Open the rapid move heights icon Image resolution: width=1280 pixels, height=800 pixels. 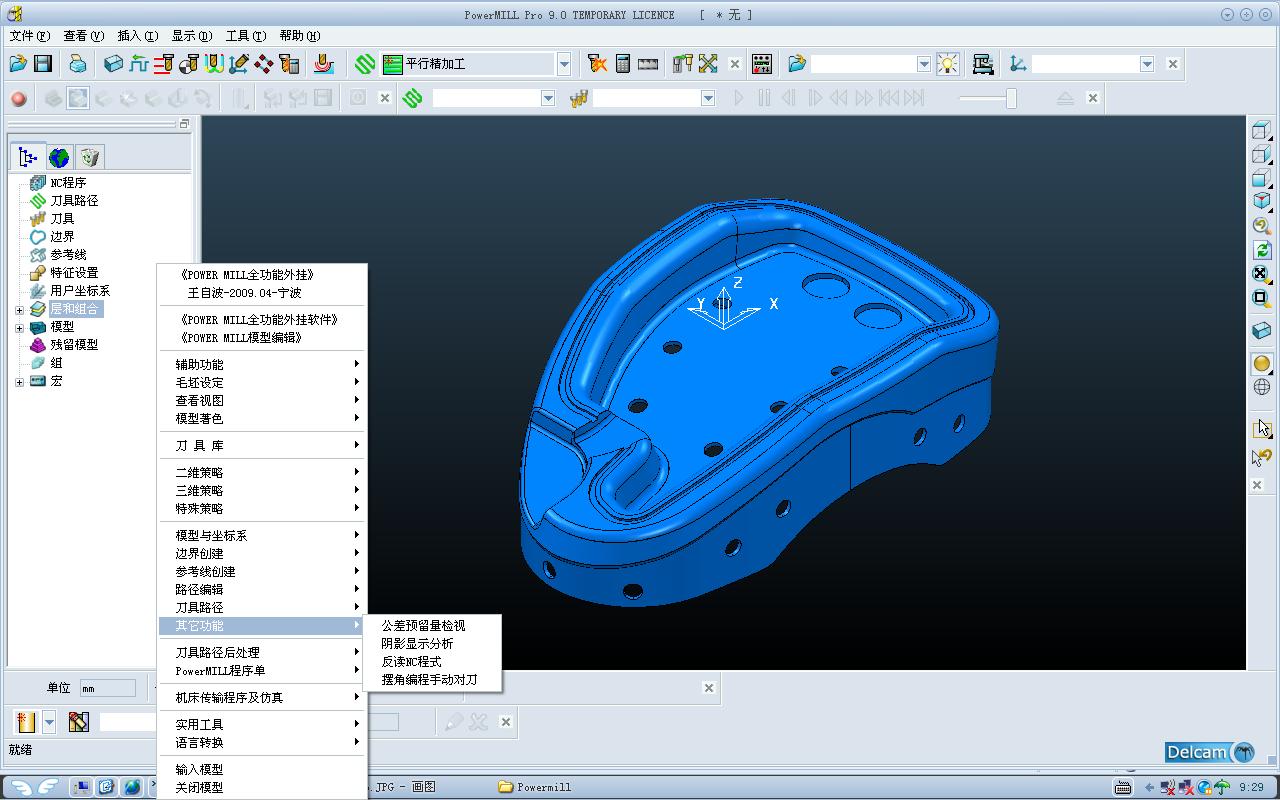[164, 64]
